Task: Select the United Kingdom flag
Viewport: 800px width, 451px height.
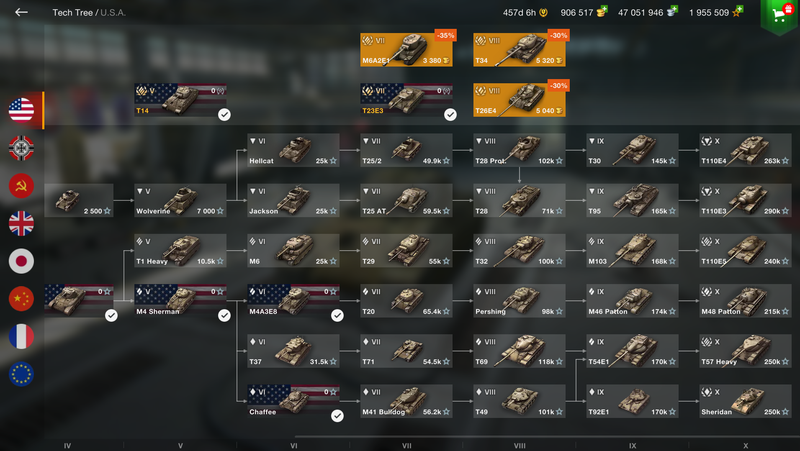Action: coord(21,223)
